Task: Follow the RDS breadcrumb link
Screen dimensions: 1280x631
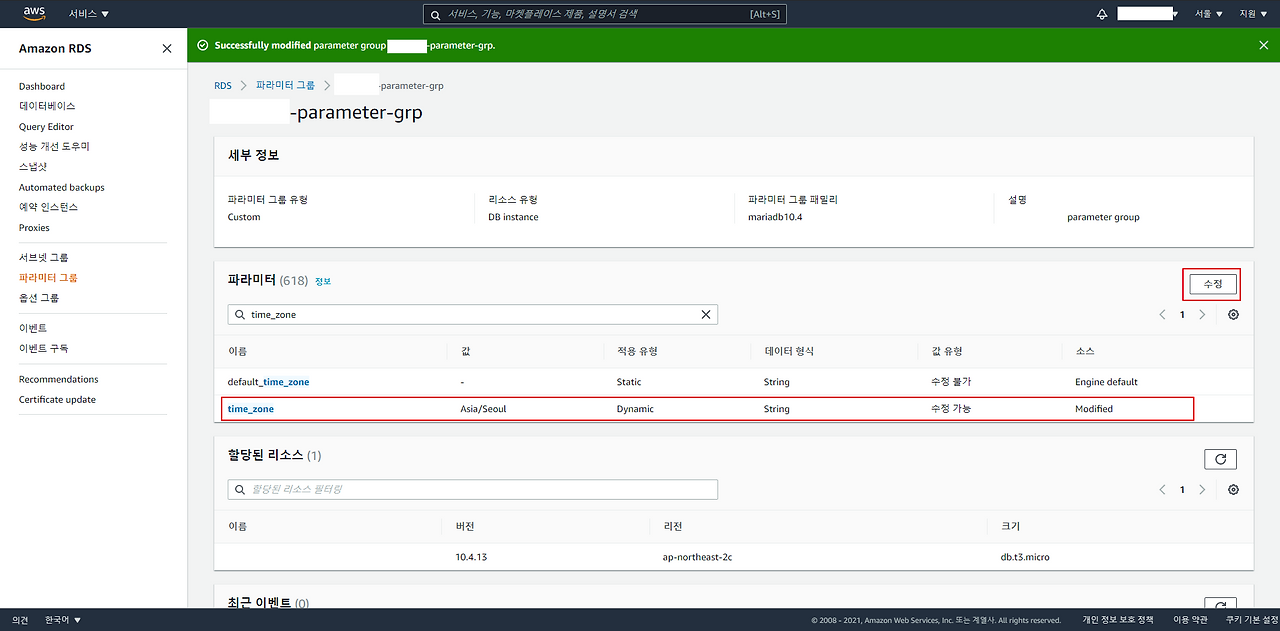Action: point(222,85)
